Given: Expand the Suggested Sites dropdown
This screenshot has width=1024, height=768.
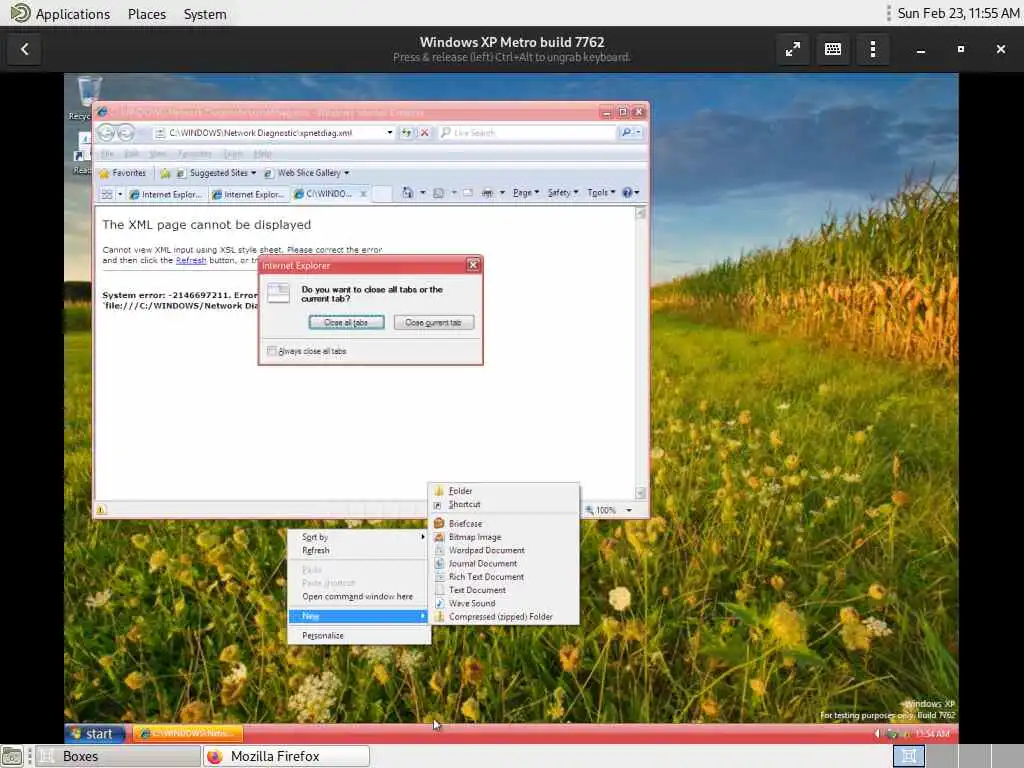Looking at the screenshot, I should point(253,173).
